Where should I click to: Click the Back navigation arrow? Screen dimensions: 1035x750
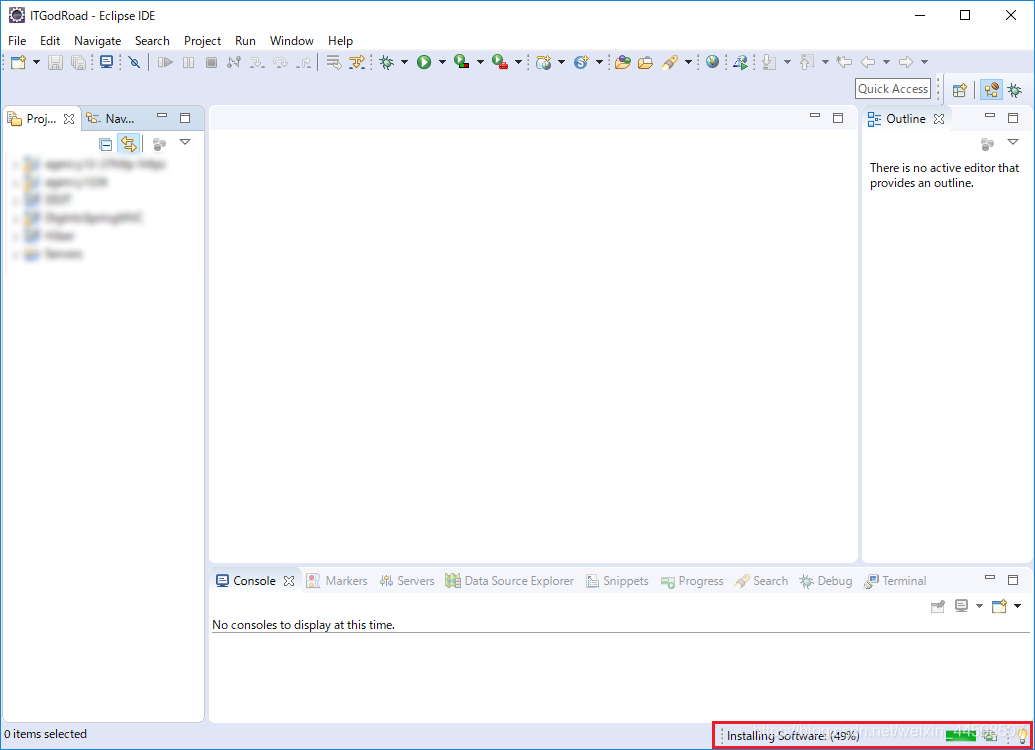[868, 62]
